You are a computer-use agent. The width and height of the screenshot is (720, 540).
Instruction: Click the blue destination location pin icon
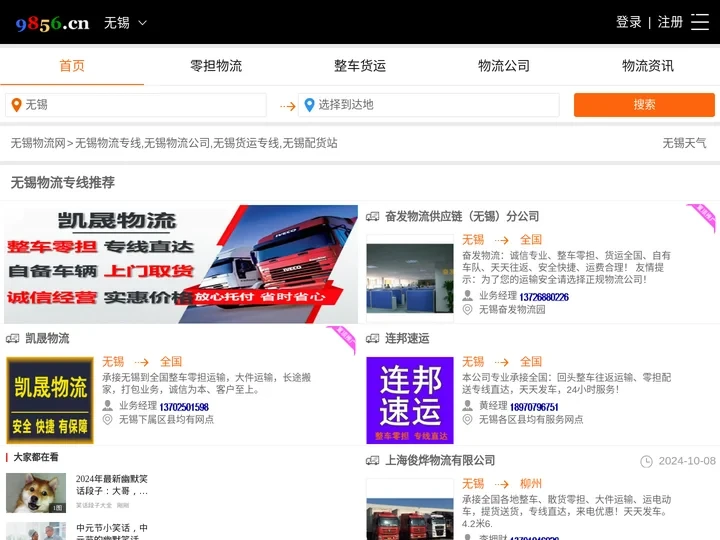pyautogui.click(x=309, y=105)
